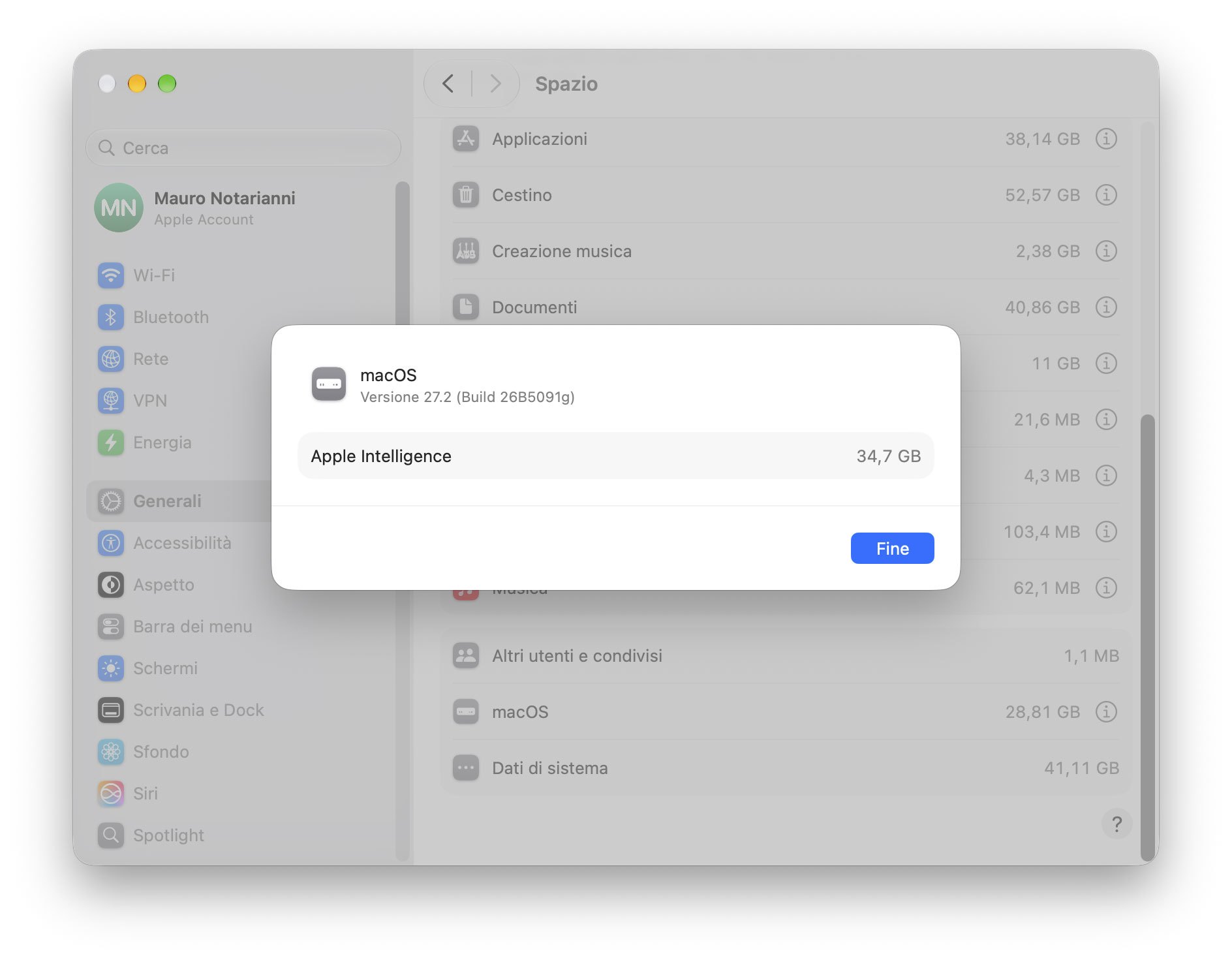Click the sidebar vertical scrollbar
The width and height of the screenshot is (1232, 962).
point(402,255)
